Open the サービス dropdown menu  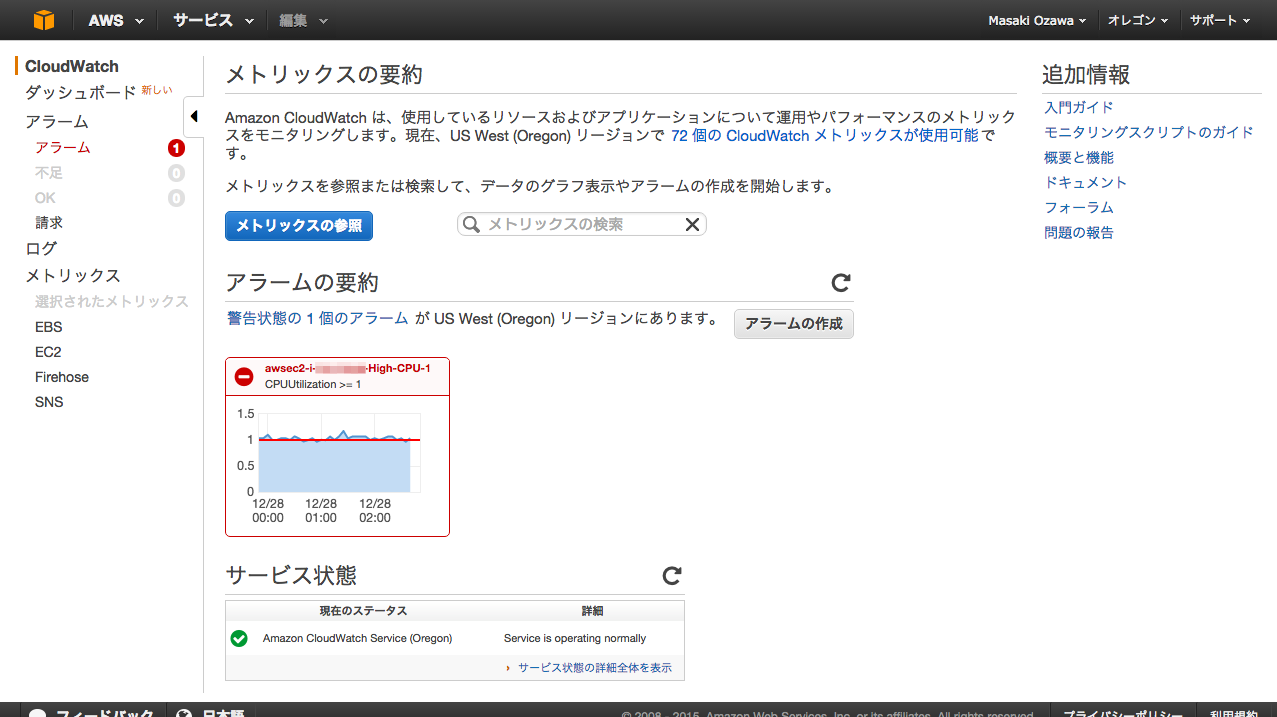pos(213,20)
